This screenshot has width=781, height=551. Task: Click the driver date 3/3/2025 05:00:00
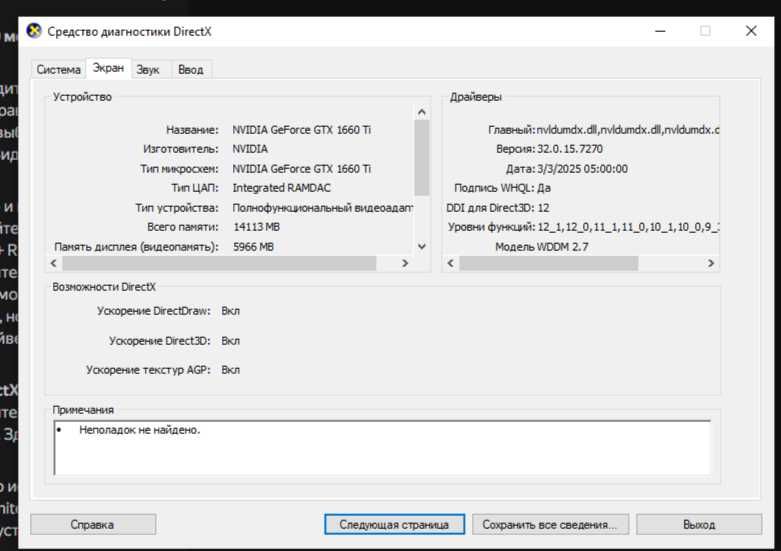click(582, 169)
